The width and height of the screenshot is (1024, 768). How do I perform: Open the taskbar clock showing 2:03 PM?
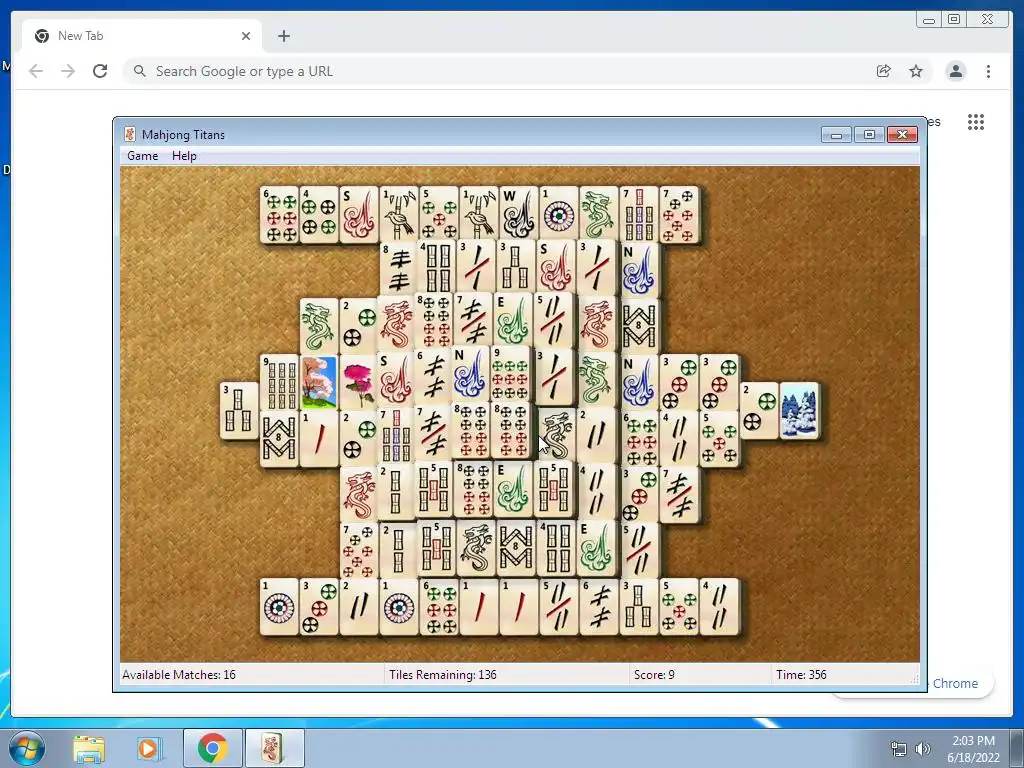(973, 749)
